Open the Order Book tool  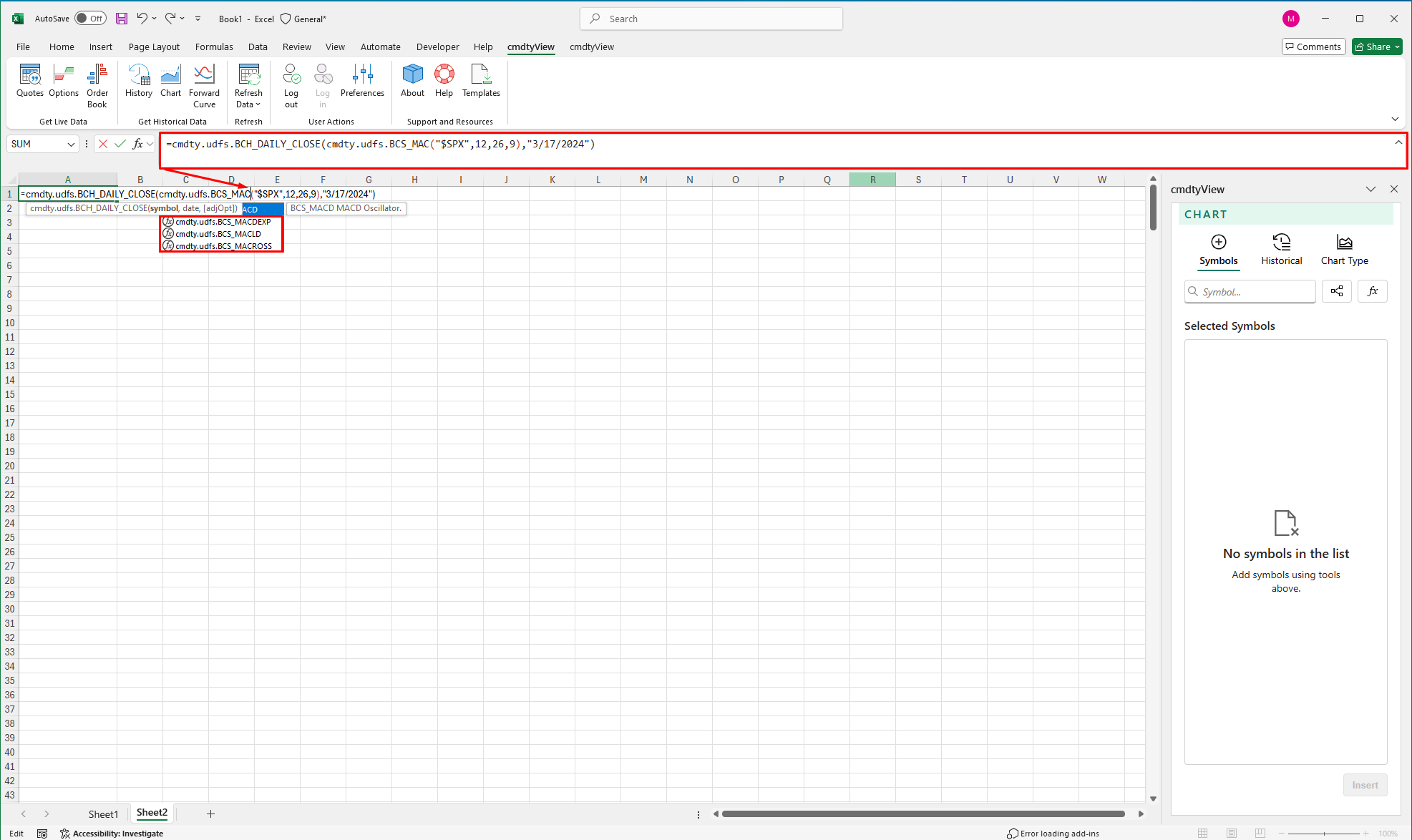[x=97, y=85]
